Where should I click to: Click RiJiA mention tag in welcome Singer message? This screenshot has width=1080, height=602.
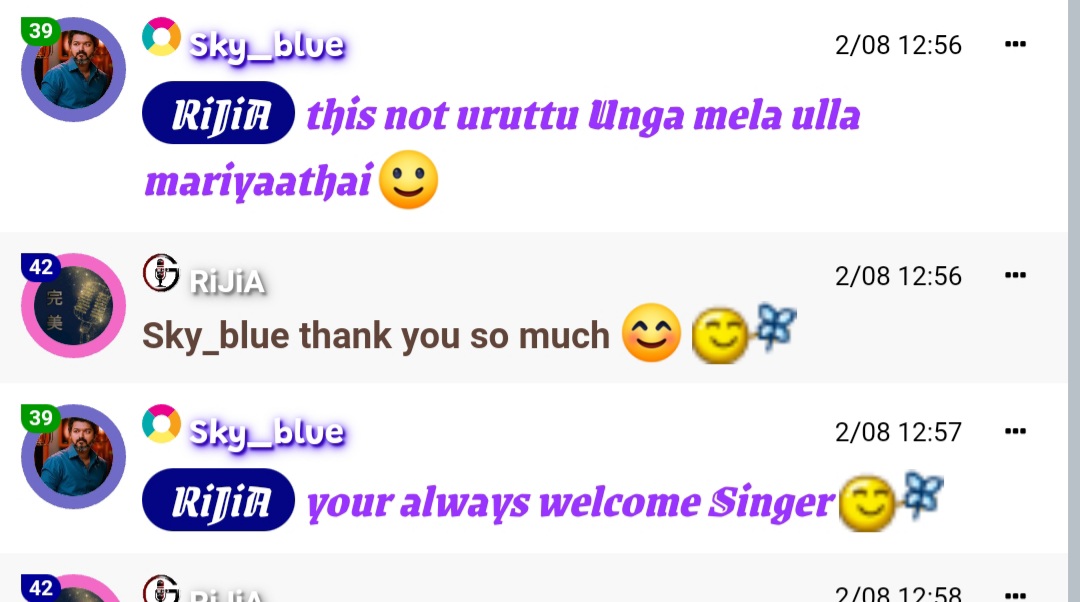click(x=218, y=500)
